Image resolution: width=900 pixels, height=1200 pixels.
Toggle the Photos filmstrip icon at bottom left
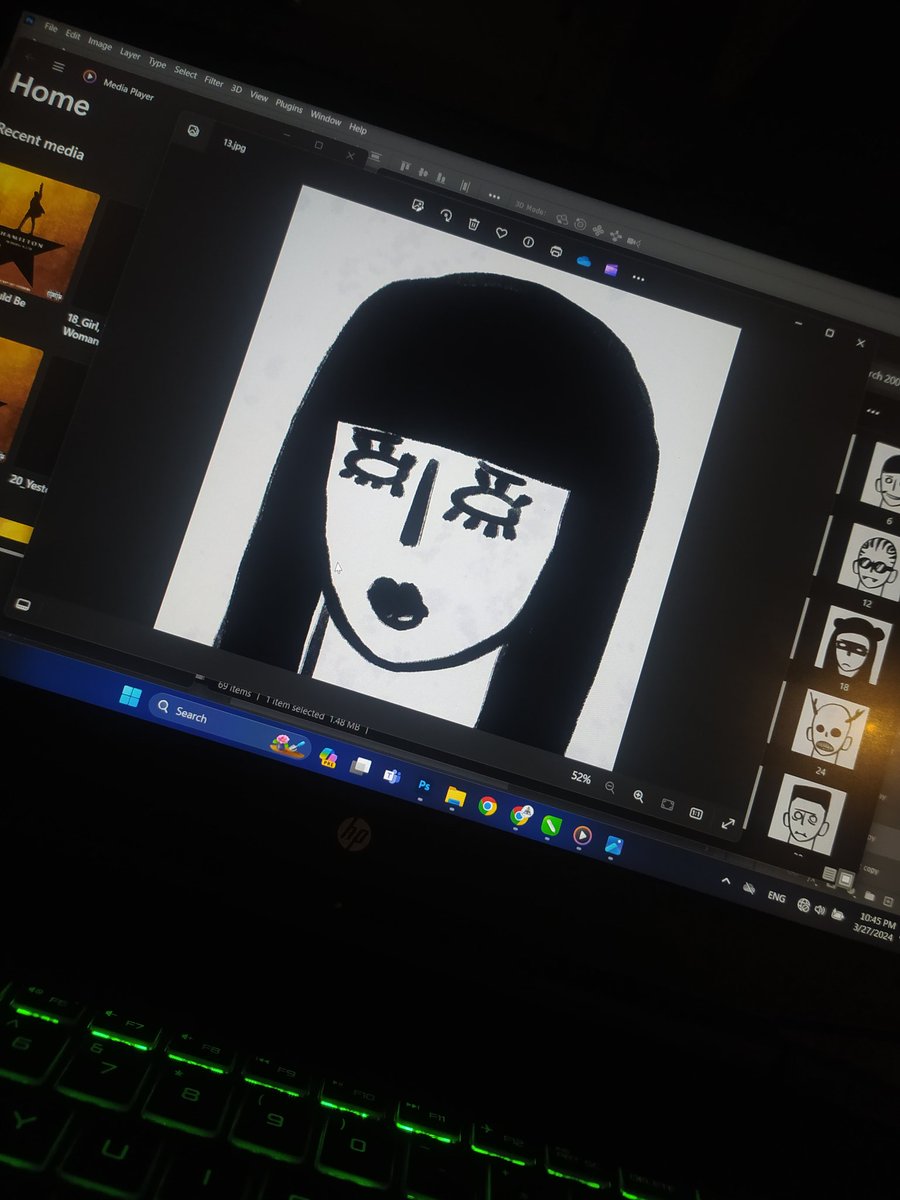click(22, 605)
